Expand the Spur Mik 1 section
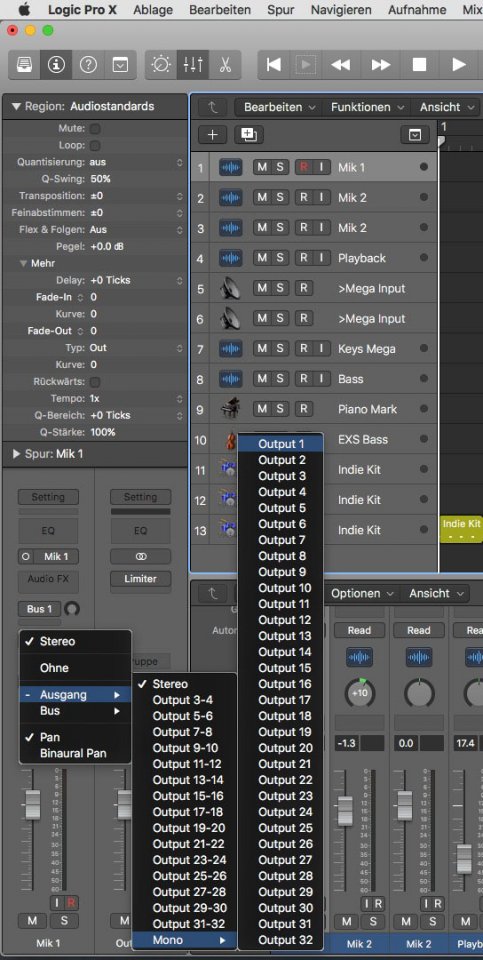 [17, 454]
